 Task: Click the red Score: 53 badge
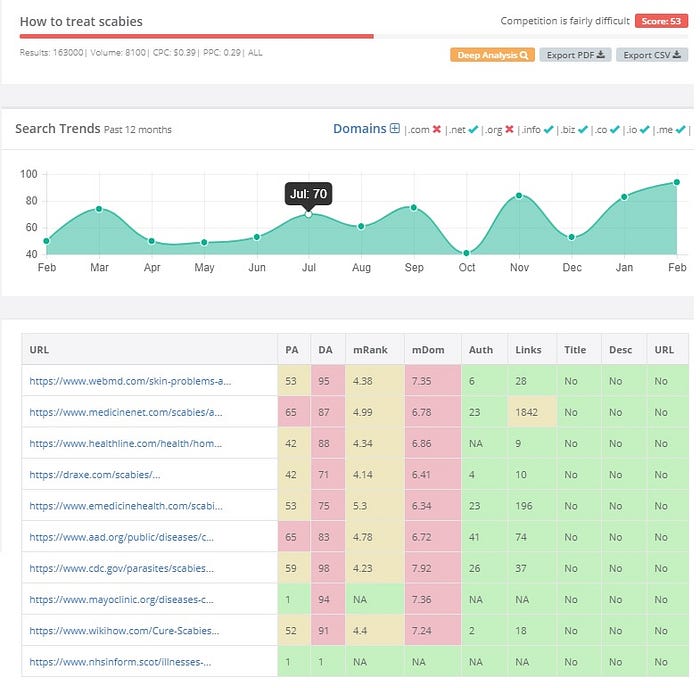point(661,21)
